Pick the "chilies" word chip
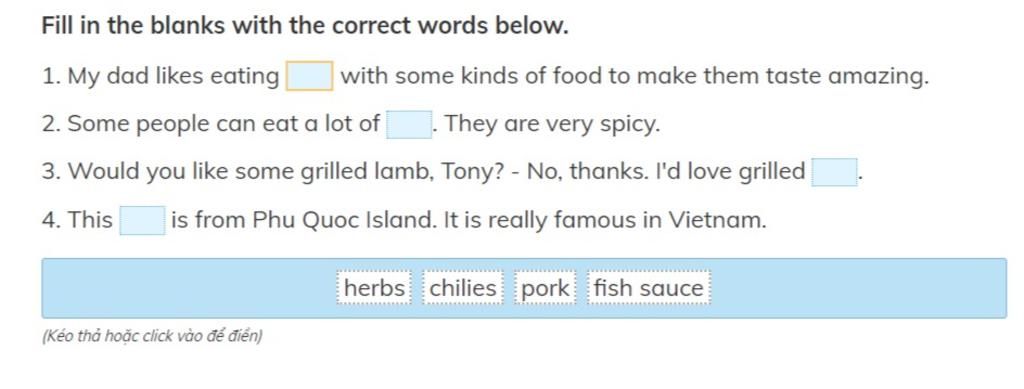Image resolution: width=1024 pixels, height=389 pixels. 463,288
